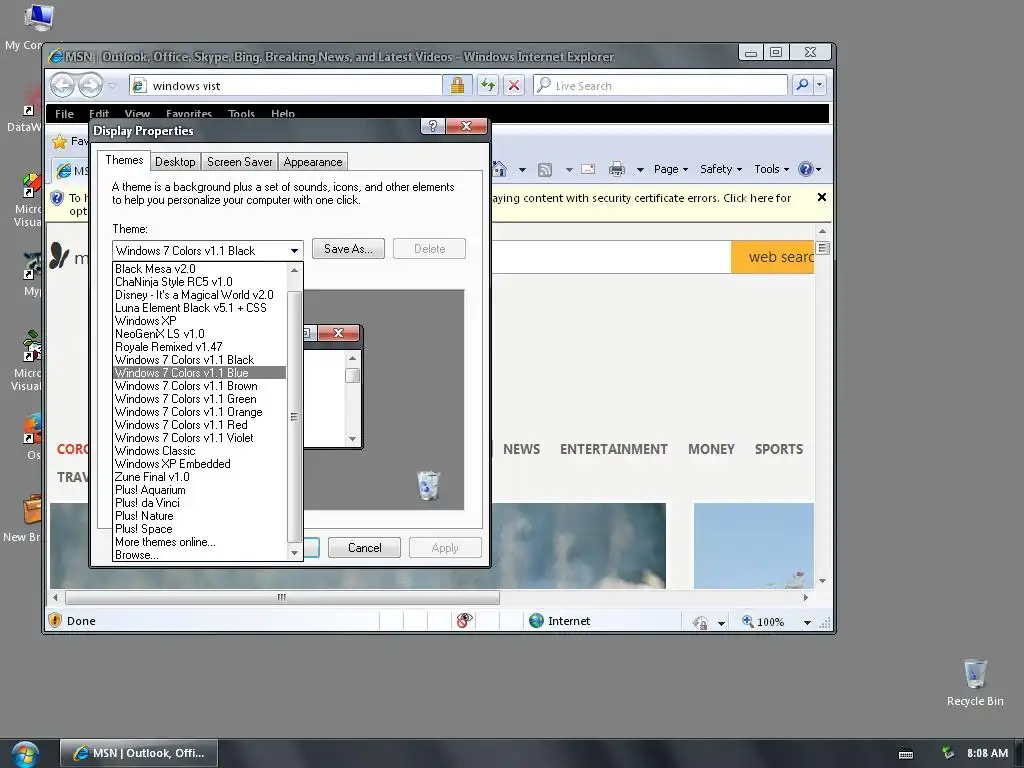Click the Windows Start orb

click(25, 755)
